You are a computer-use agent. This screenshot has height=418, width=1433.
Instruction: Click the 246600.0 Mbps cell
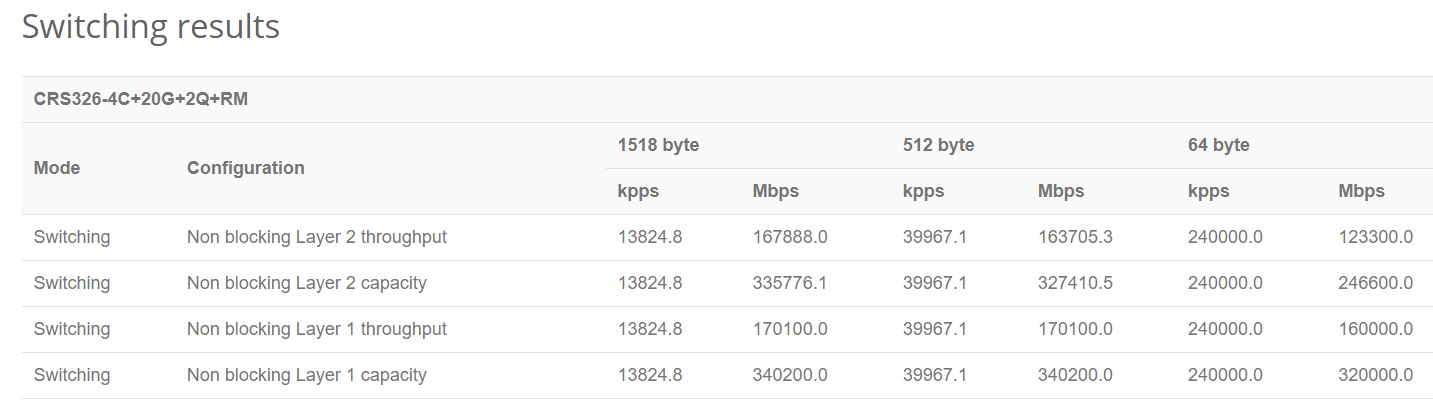point(1376,284)
